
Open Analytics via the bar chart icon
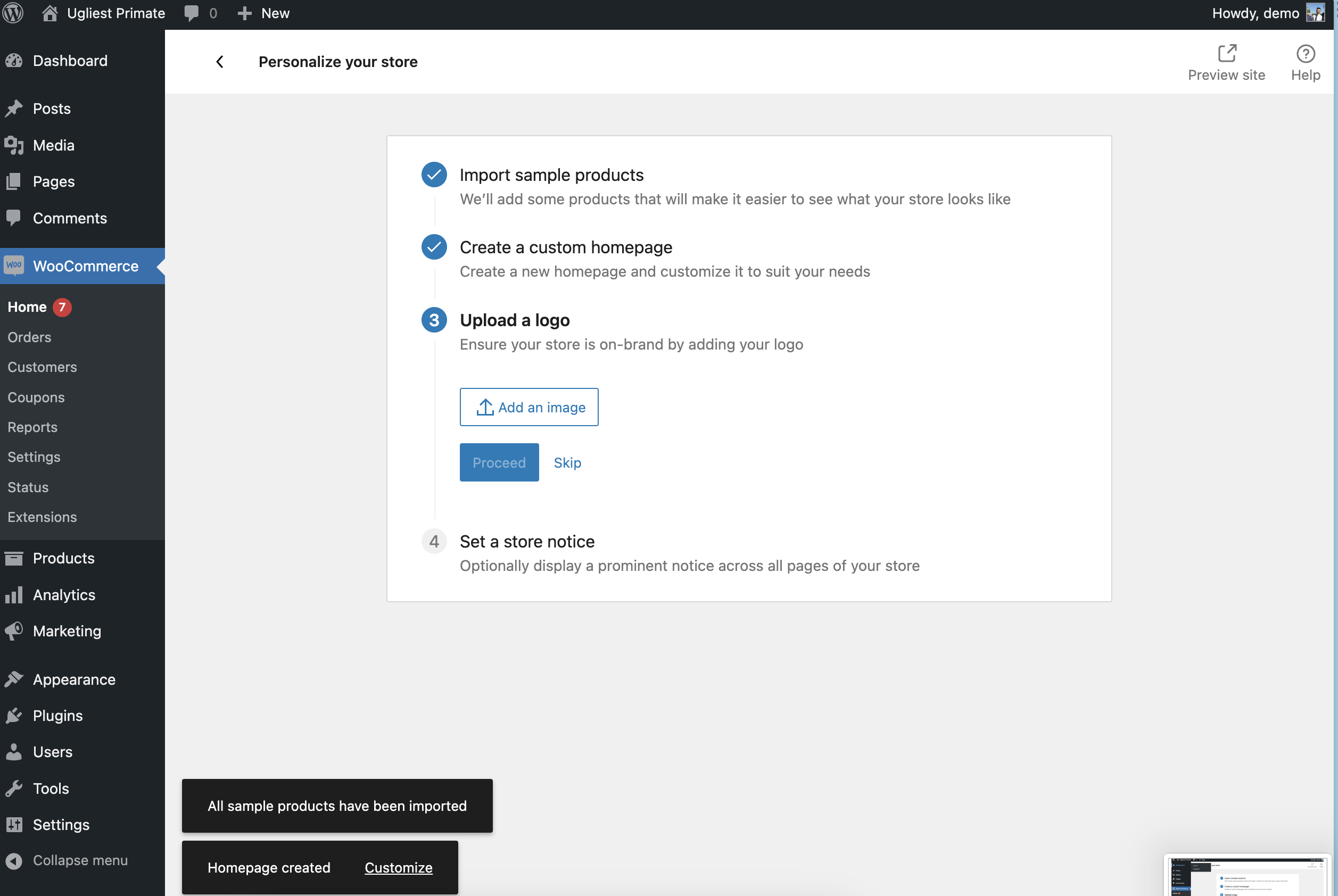[14, 594]
